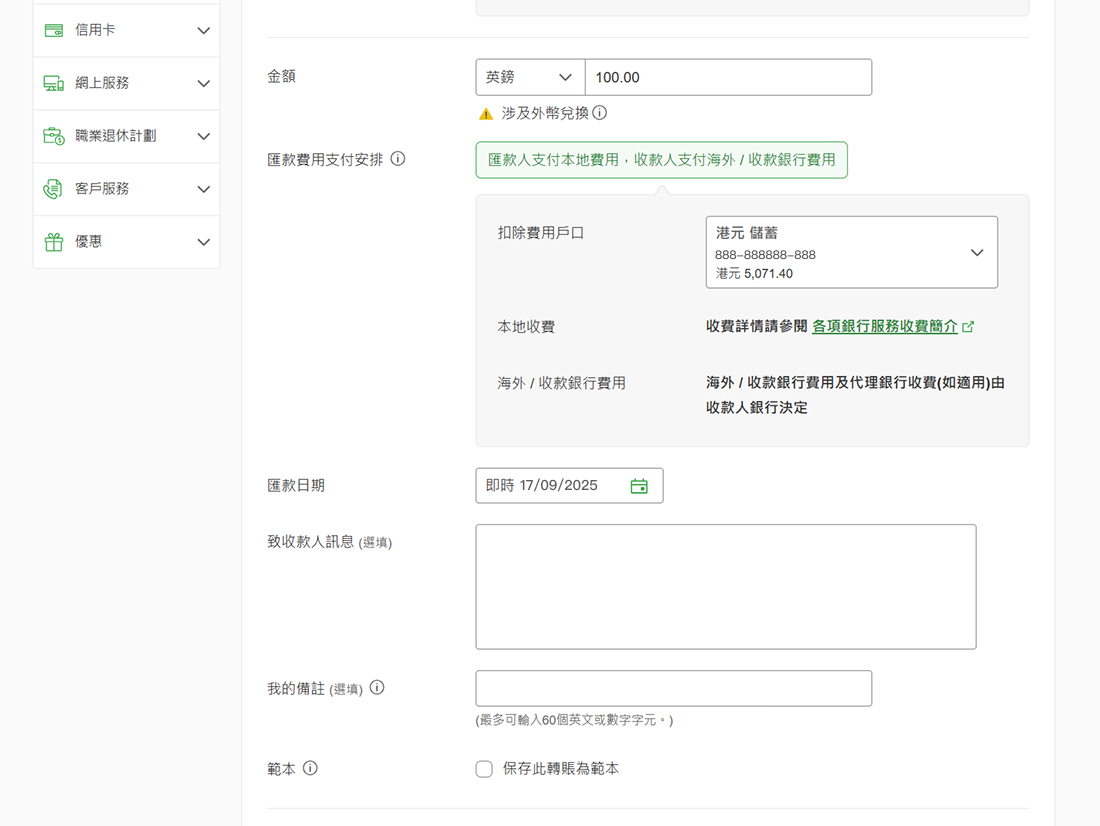The image size is (1100, 826).
Task: Click the 致收款人訊息 message text area
Action: [x=725, y=587]
